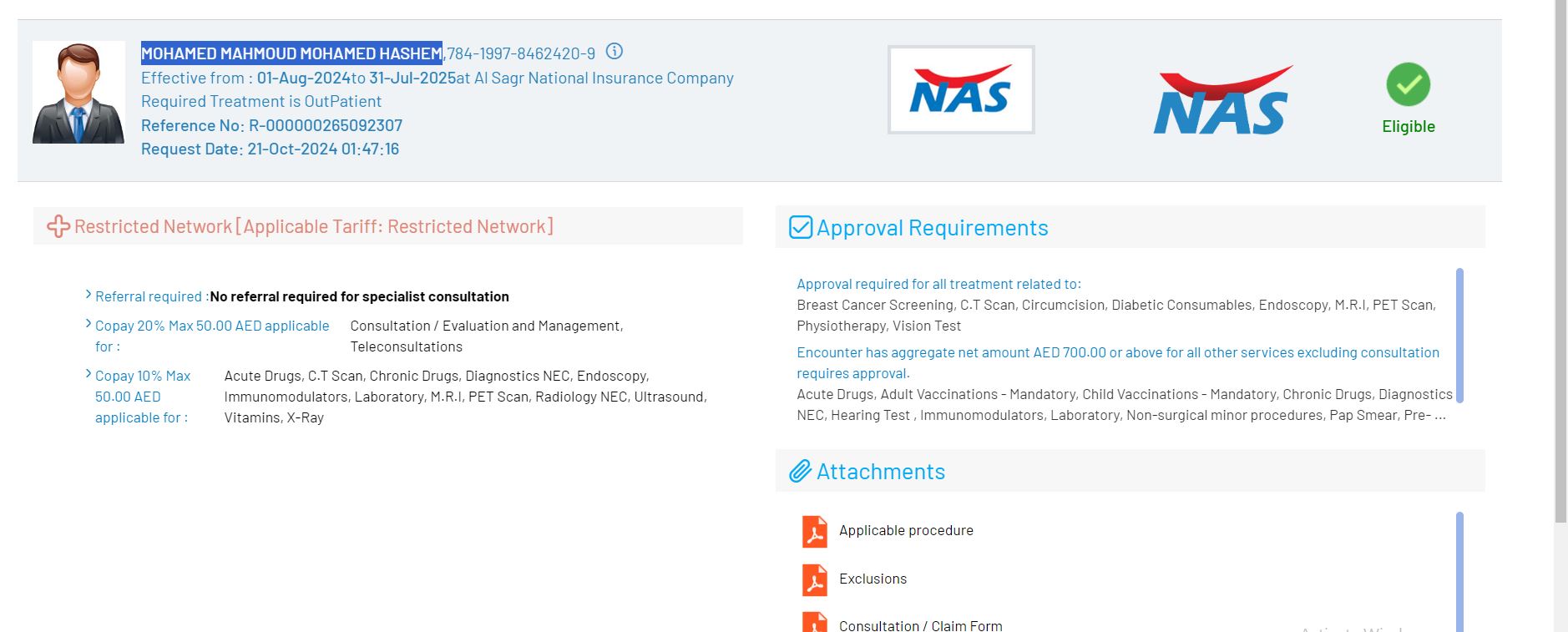
Task: Click the Approval Requirements checkbox icon
Action: (x=801, y=227)
